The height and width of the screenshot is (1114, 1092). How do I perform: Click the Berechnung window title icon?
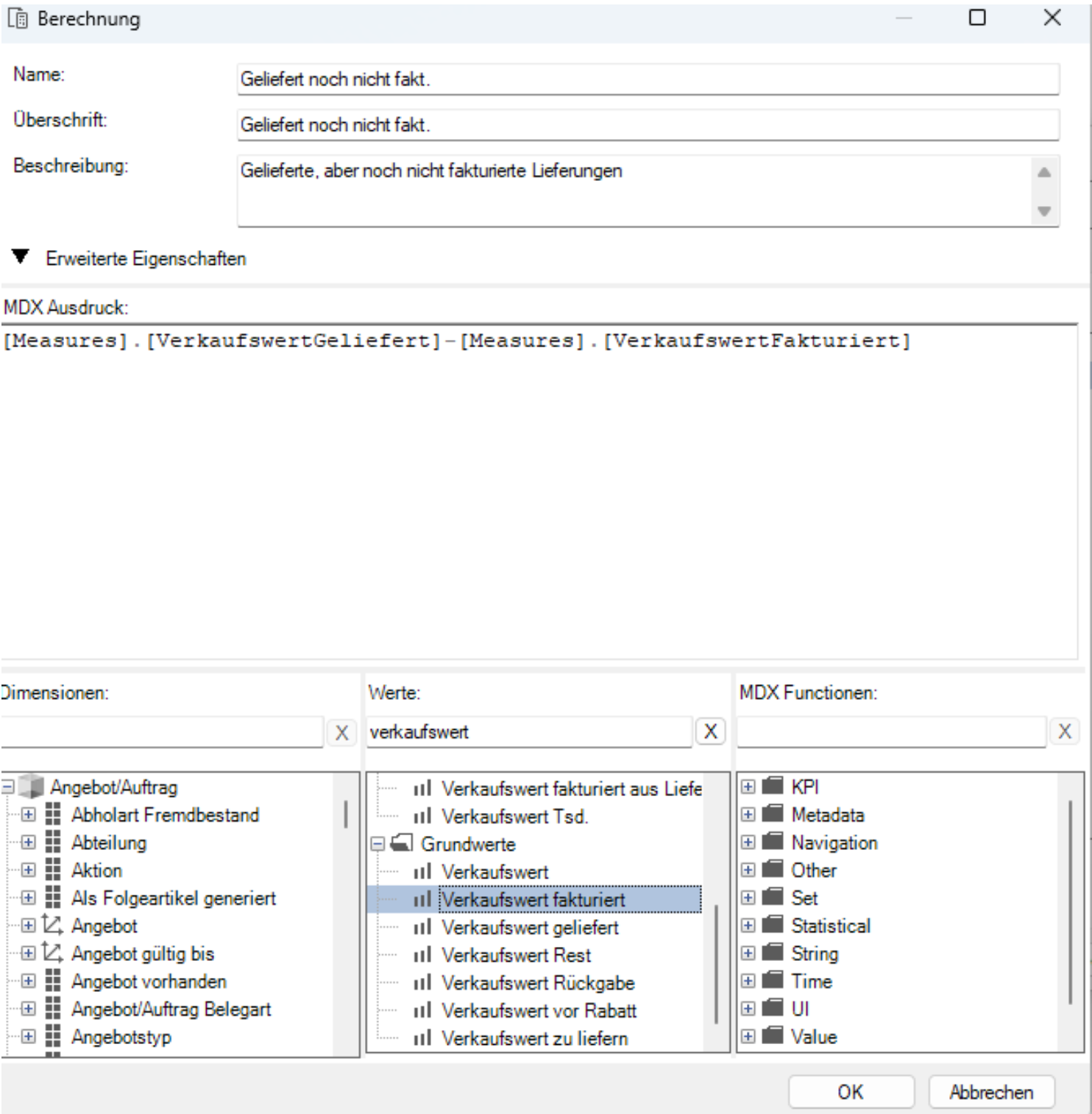click(x=18, y=19)
